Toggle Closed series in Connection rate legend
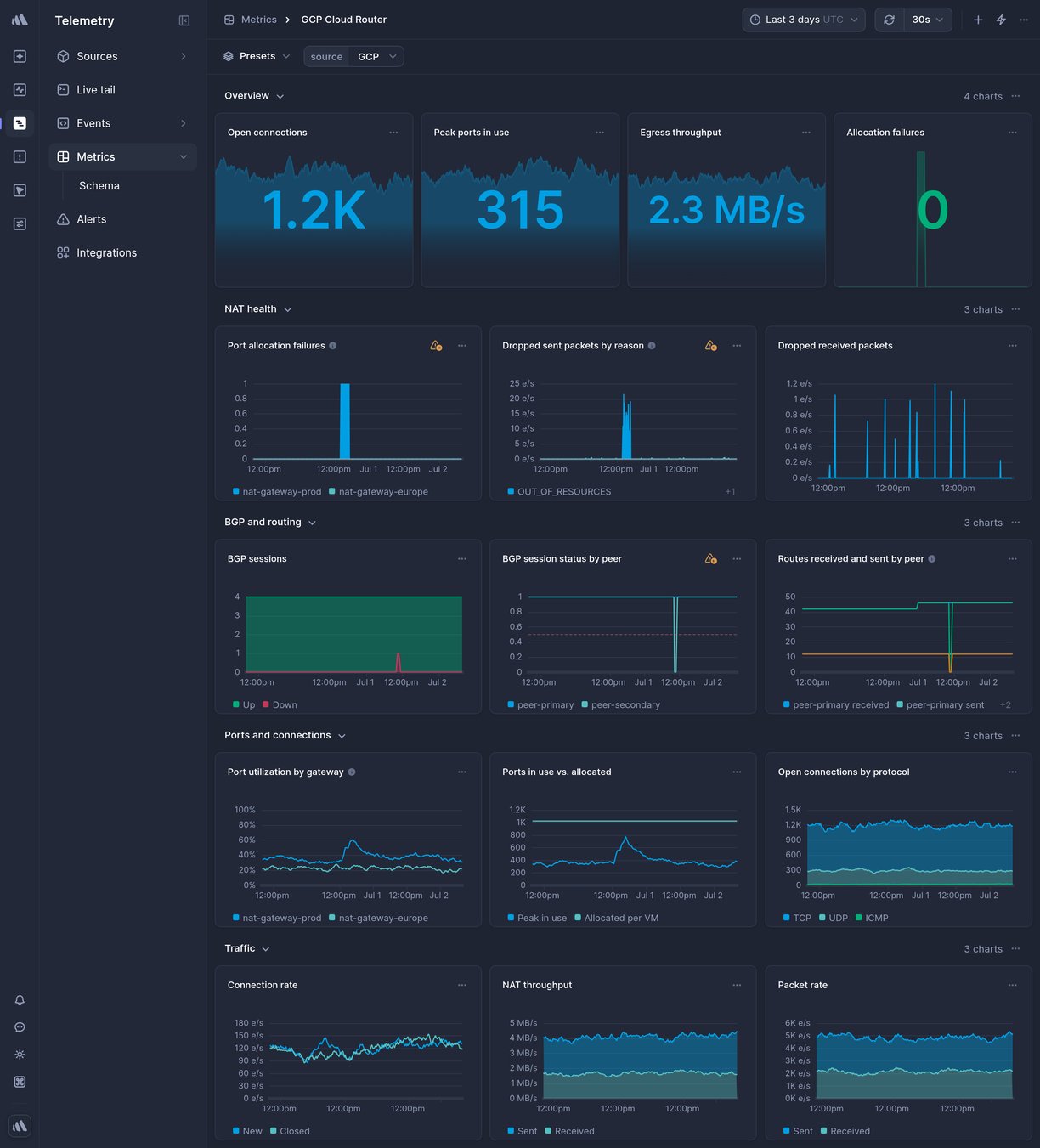 290,1132
